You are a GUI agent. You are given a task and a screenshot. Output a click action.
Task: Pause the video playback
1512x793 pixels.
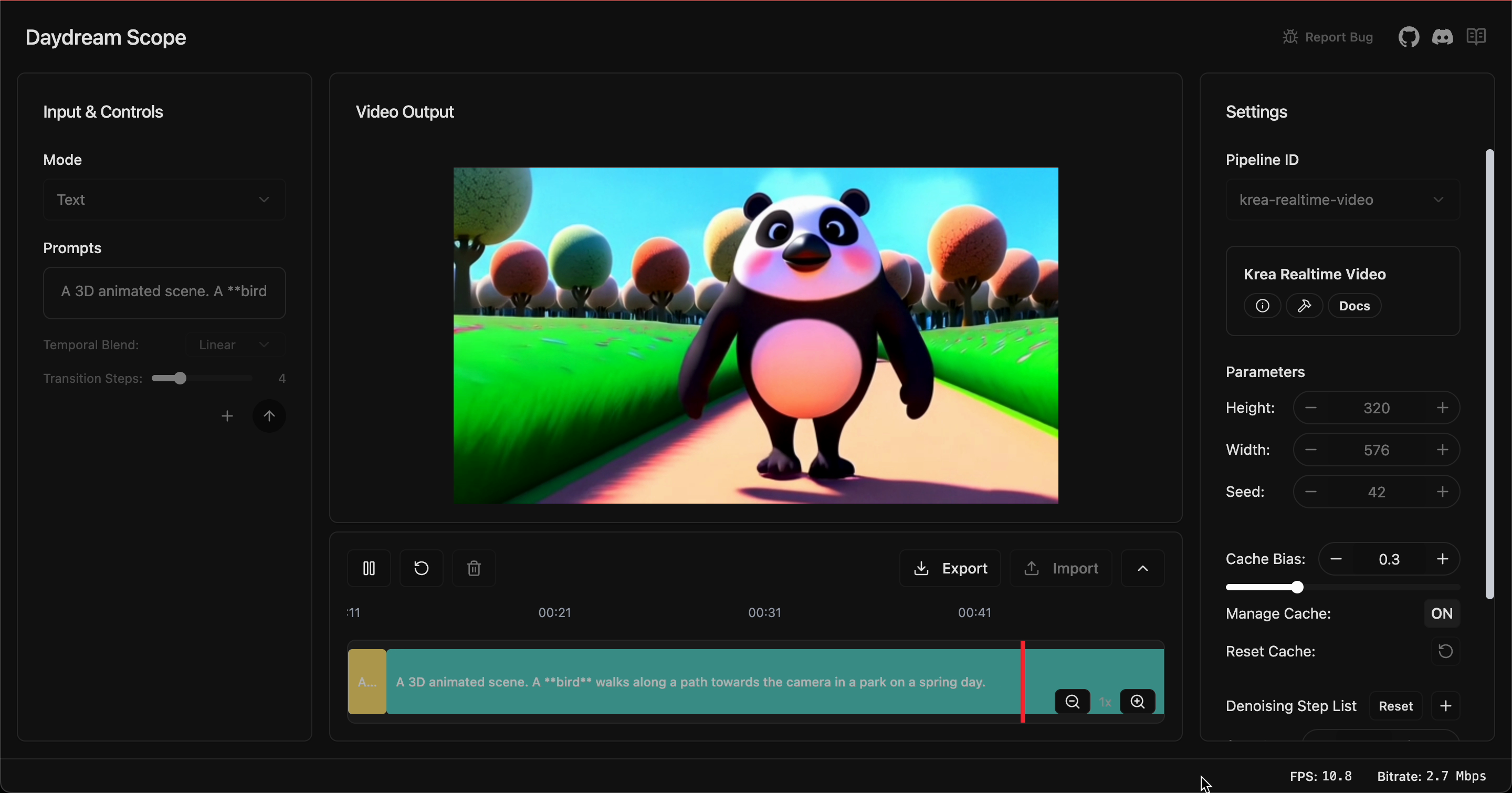click(x=369, y=568)
